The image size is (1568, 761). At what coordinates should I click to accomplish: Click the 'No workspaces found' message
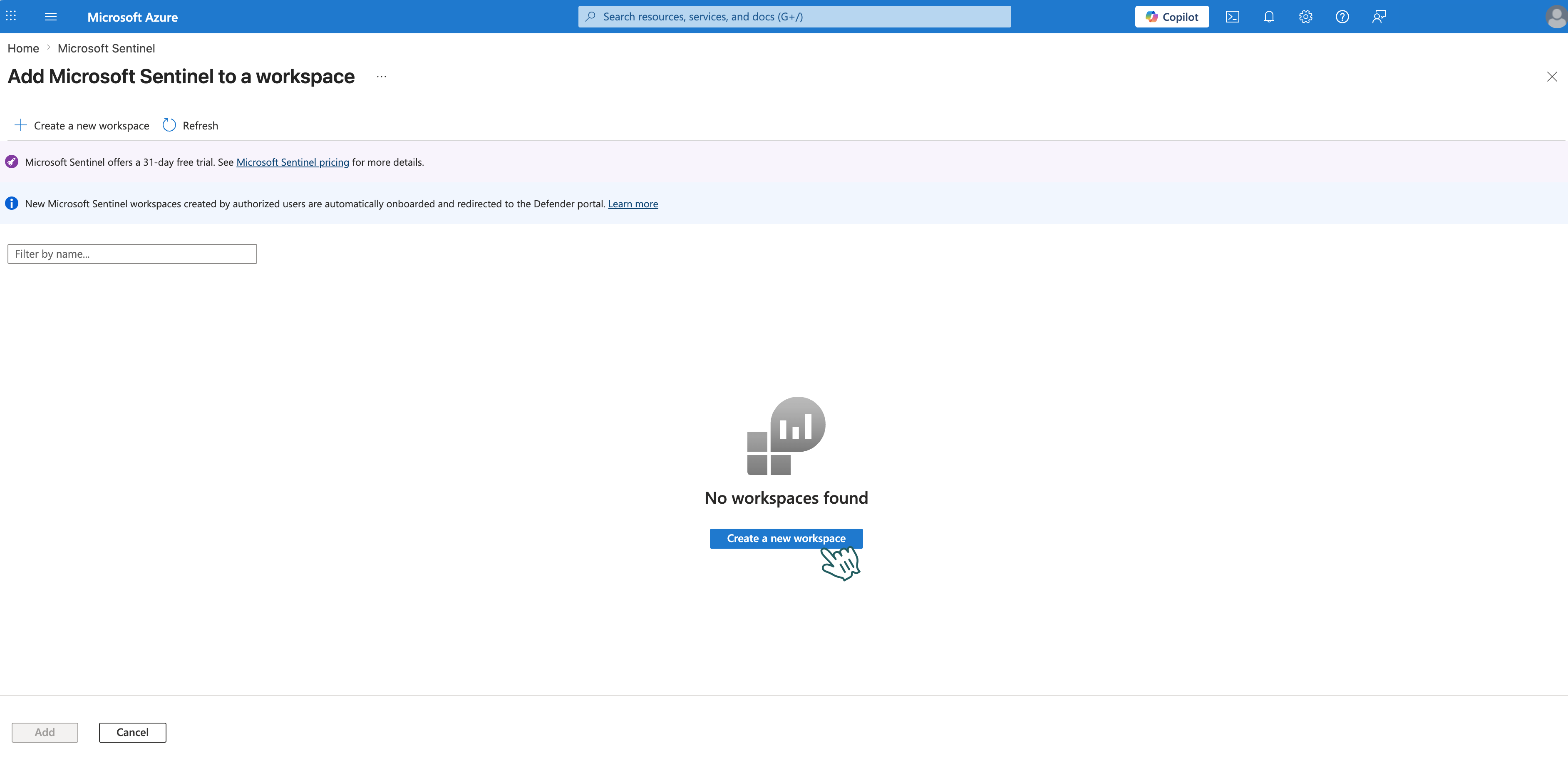click(786, 498)
